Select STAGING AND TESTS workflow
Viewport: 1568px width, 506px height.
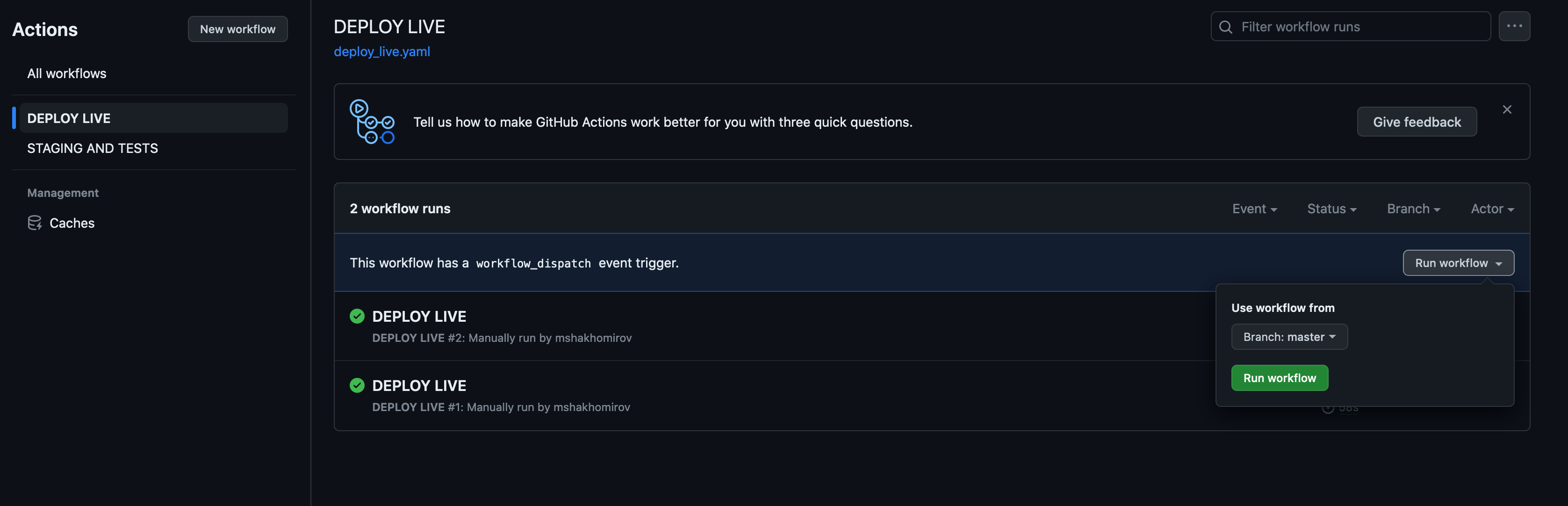click(93, 149)
